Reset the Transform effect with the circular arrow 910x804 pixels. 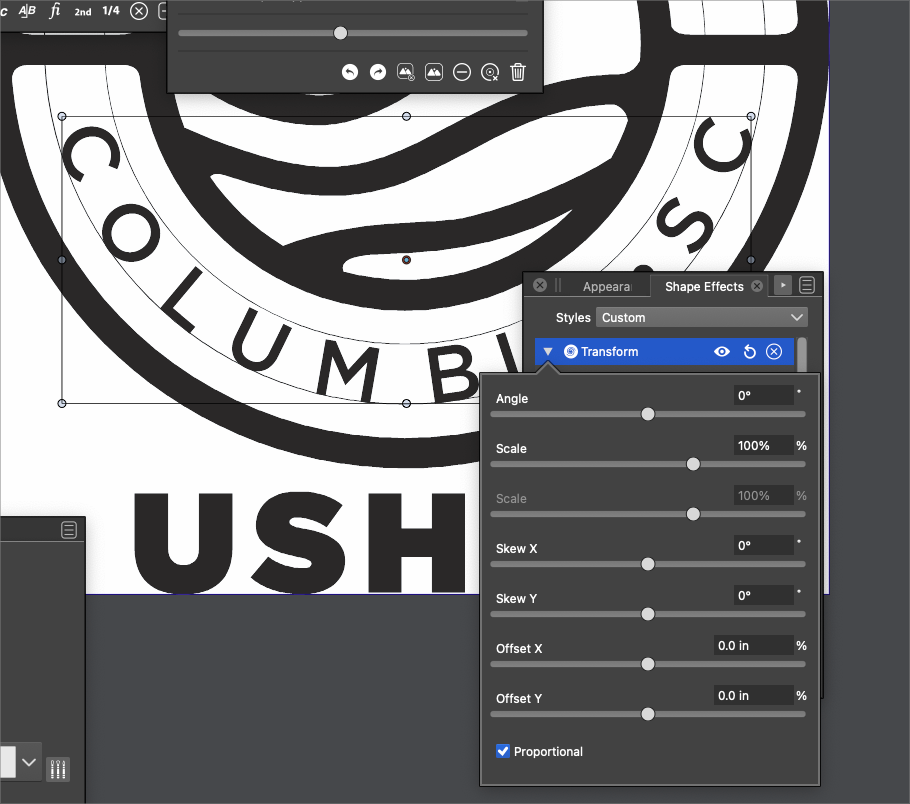point(749,352)
